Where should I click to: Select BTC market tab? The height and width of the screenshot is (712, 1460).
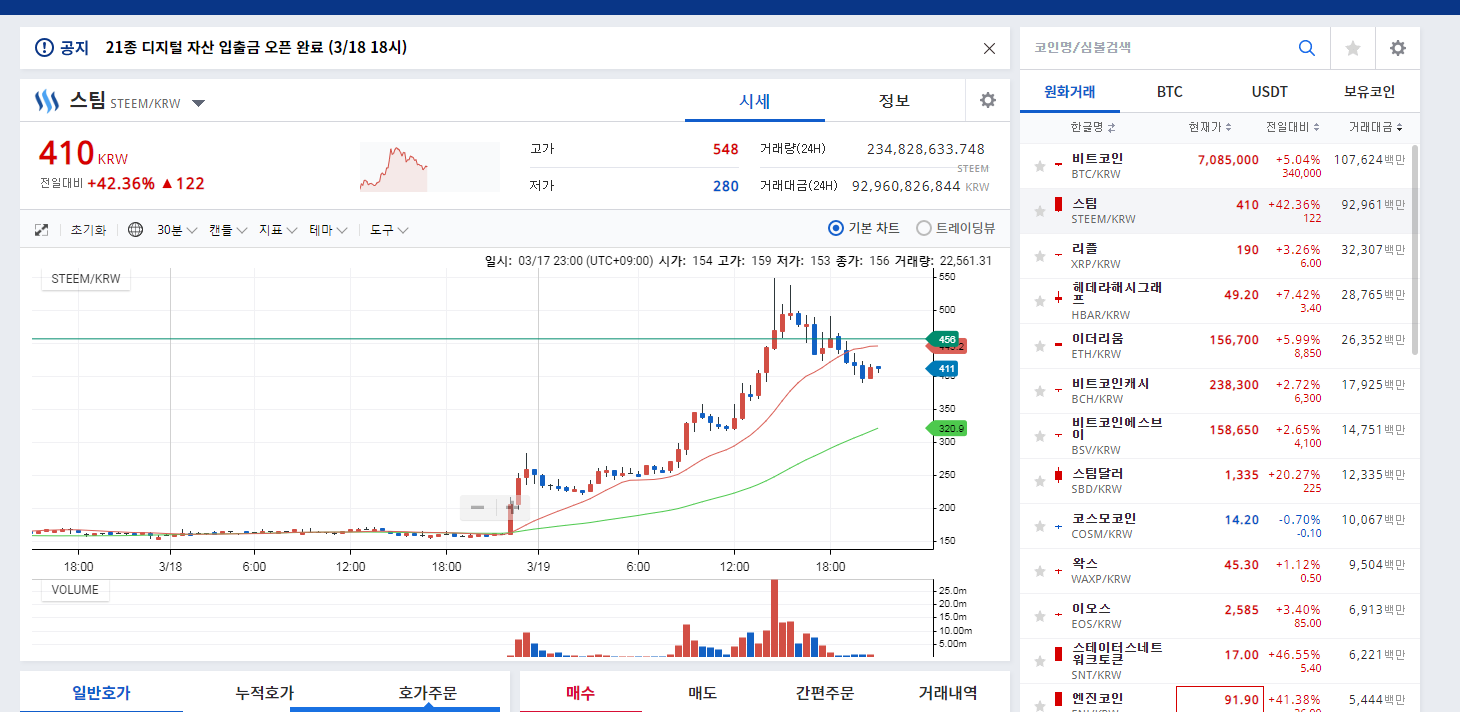pos(1170,92)
